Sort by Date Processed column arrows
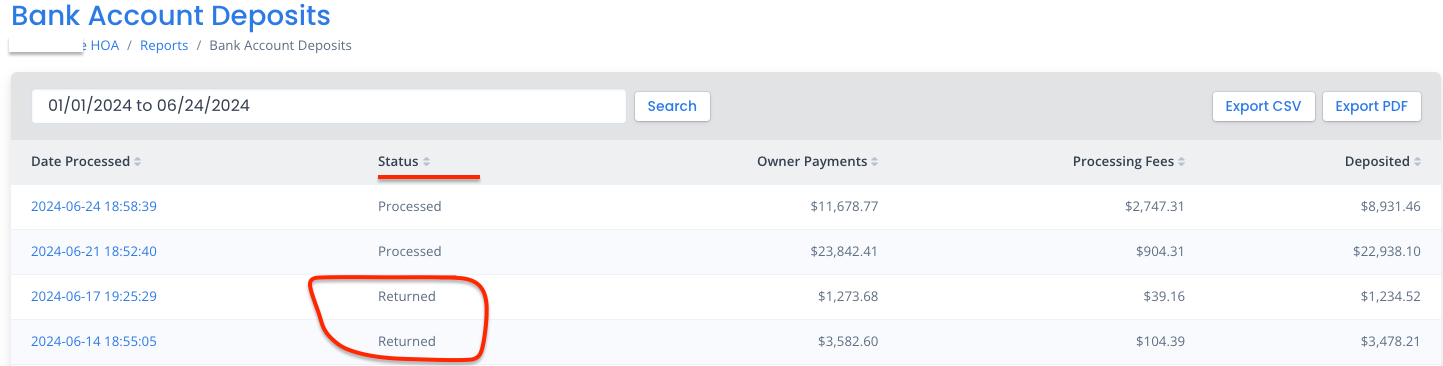This screenshot has width=1443, height=366. 138,162
